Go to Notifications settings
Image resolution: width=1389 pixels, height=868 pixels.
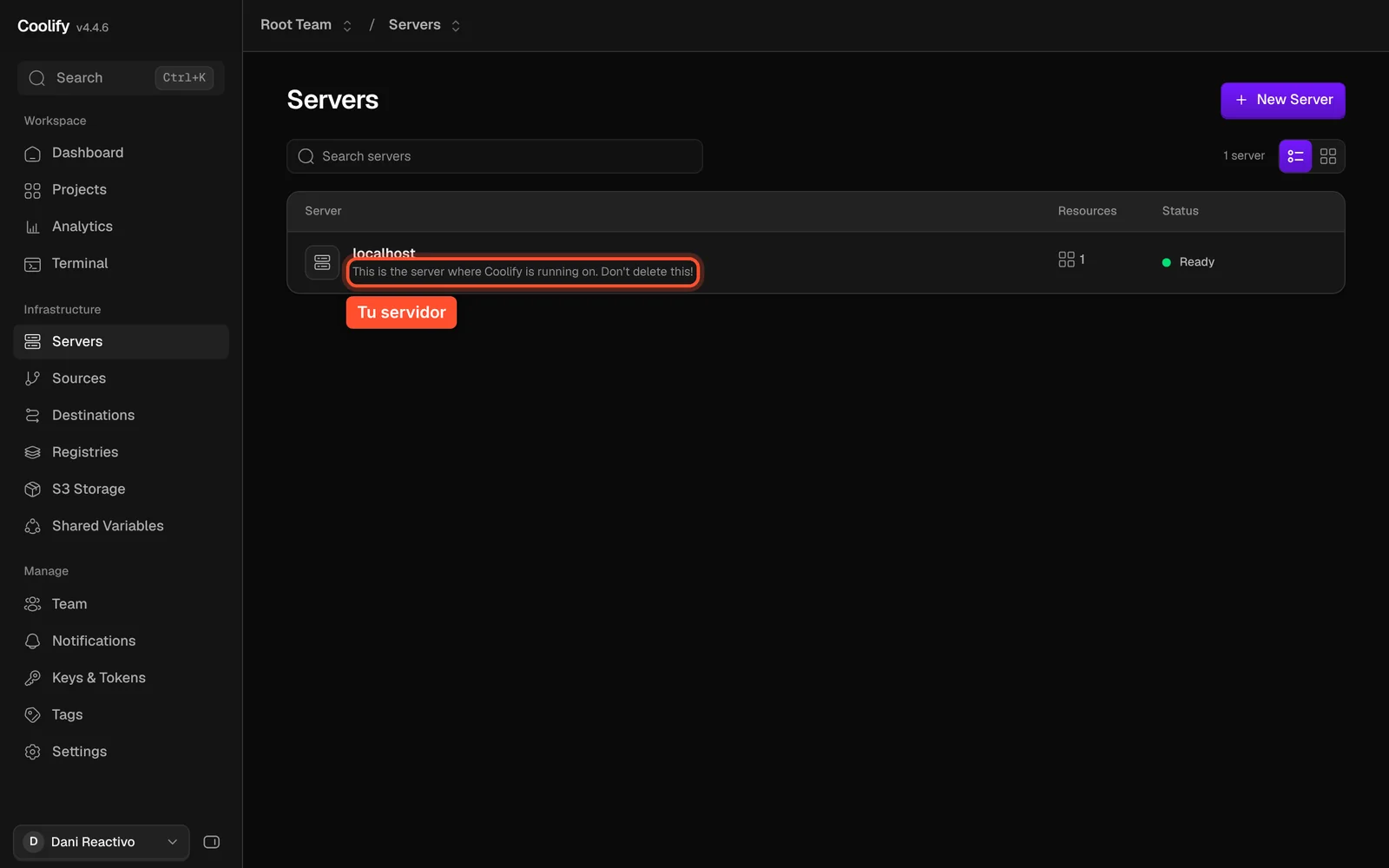121,641
